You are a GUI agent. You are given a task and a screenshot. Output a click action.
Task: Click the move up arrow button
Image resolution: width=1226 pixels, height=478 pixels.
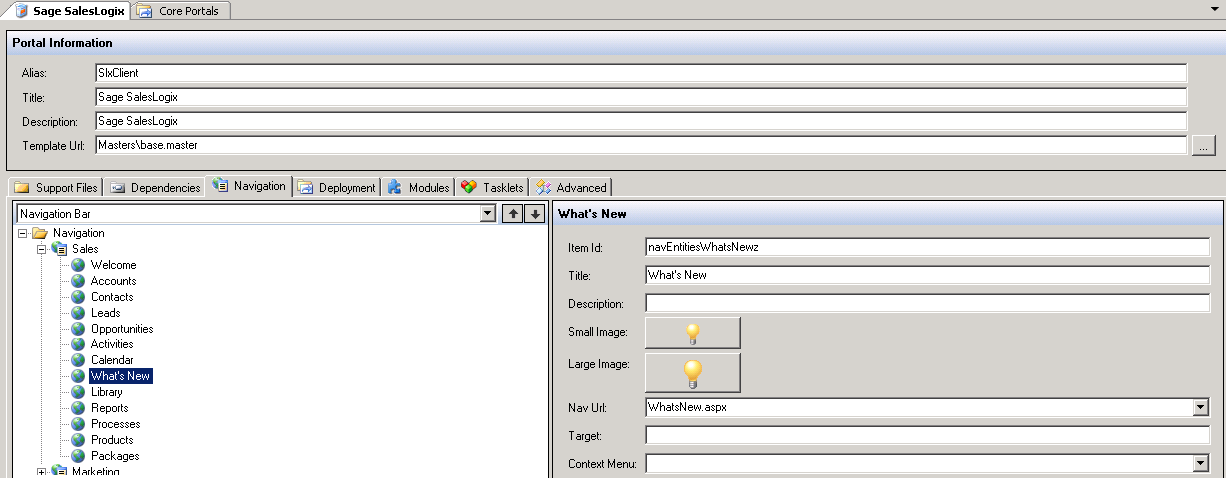pyautogui.click(x=513, y=214)
